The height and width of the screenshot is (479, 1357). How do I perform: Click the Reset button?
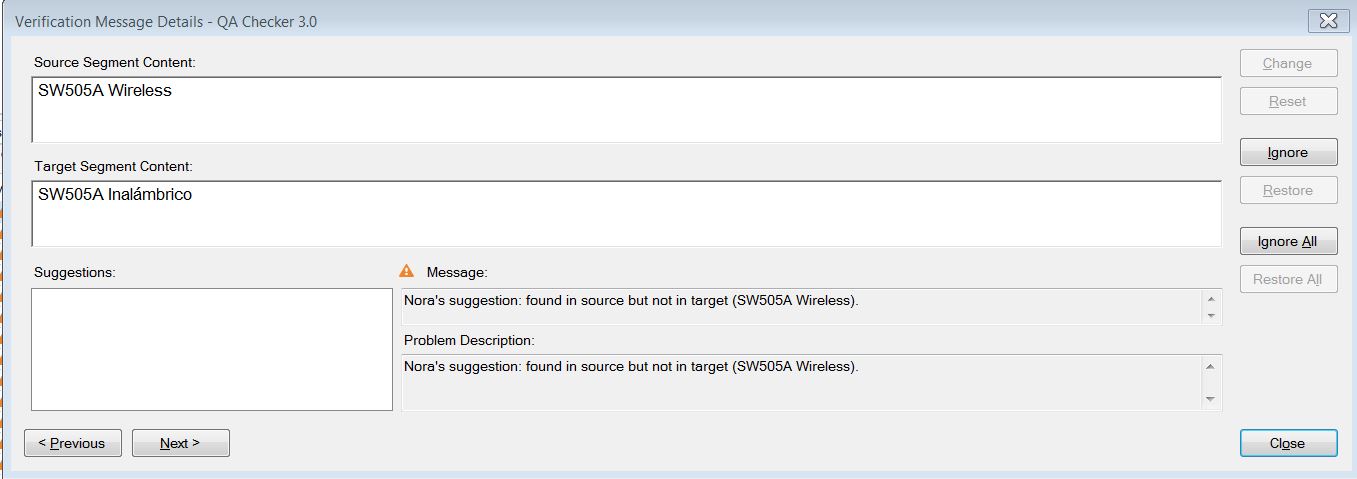click(1288, 101)
